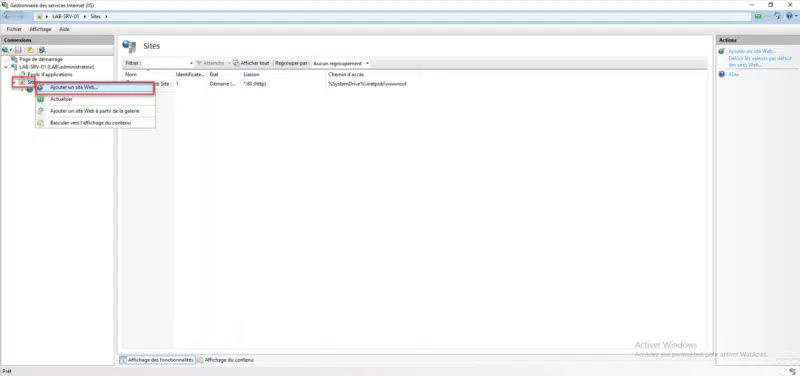Click the breadcrumb arrow after Sites

[106, 16]
